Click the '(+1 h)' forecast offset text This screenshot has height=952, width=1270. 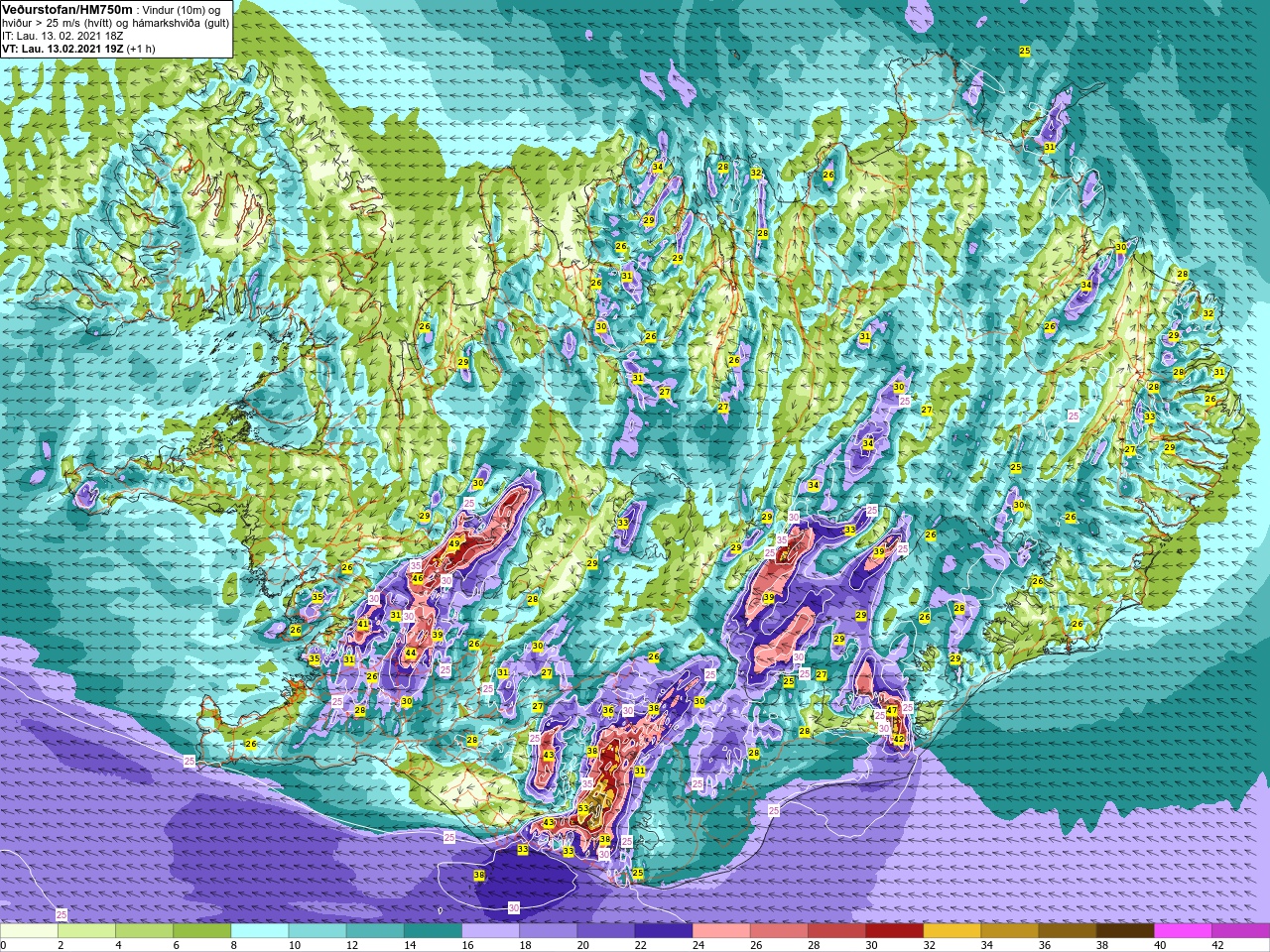(x=141, y=49)
